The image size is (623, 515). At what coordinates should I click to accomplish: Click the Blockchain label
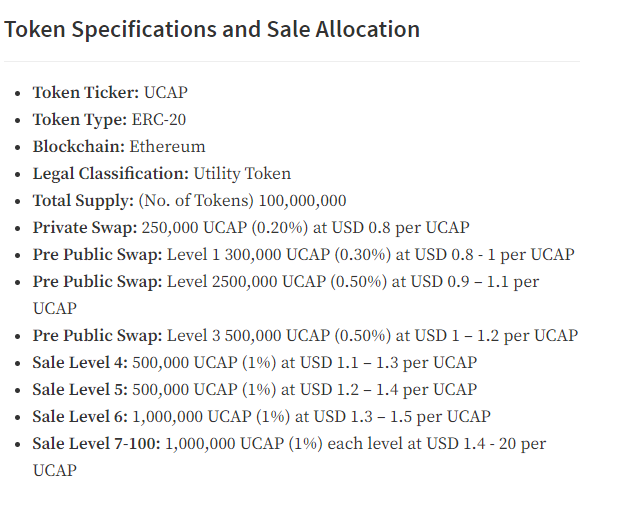[79, 147]
